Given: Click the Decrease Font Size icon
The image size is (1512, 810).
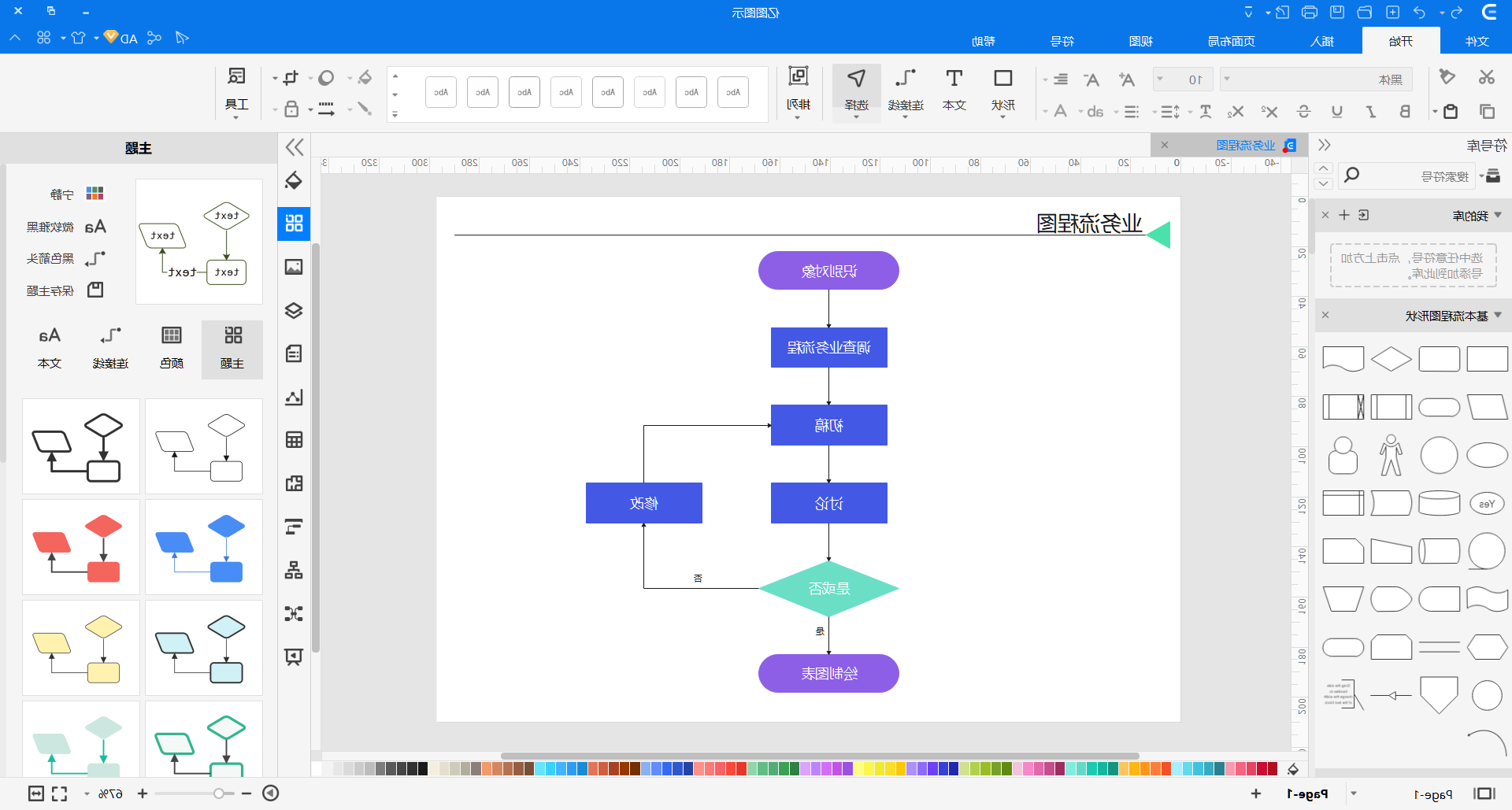Looking at the screenshot, I should 1091,80.
